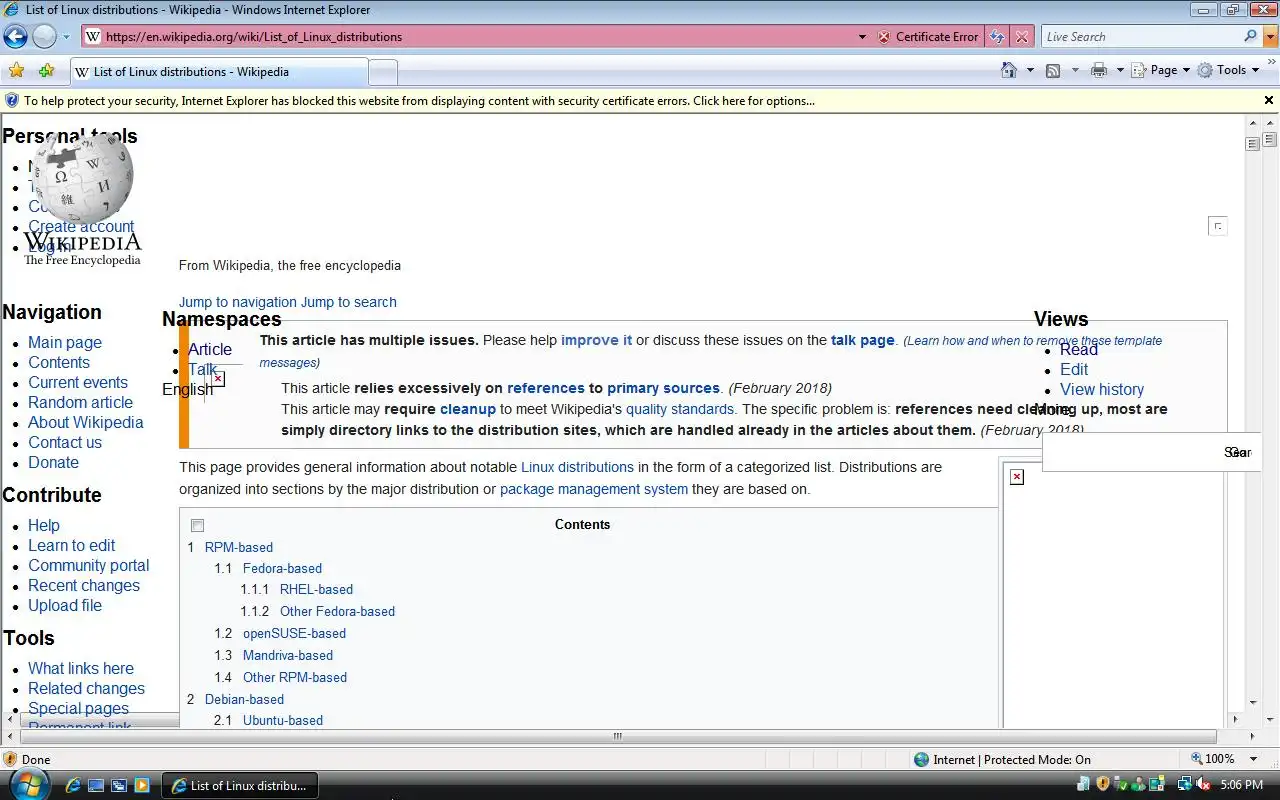The image size is (1280, 800).
Task: Expand the address bar URL history dropdown
Action: tap(862, 37)
